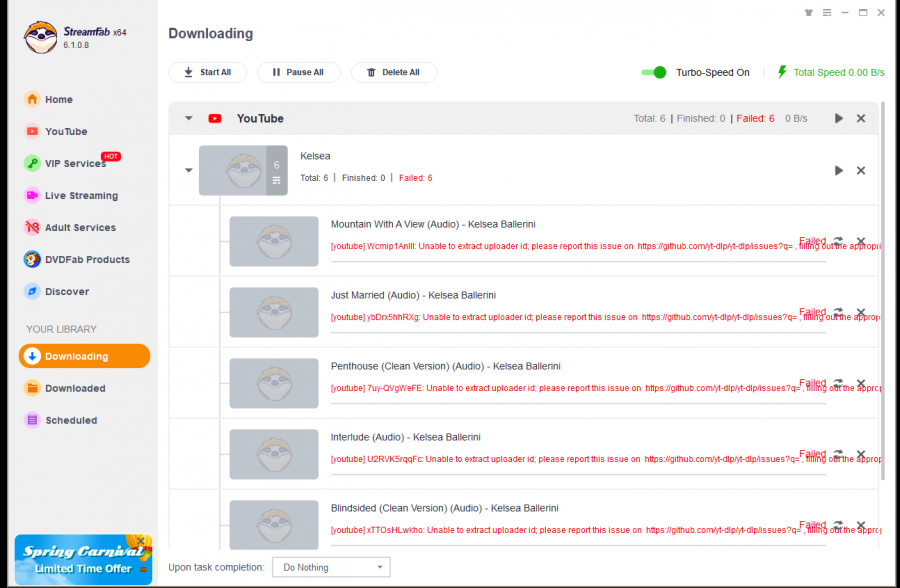
Task: Open VIP Services in the sidebar
Action: click(x=74, y=164)
